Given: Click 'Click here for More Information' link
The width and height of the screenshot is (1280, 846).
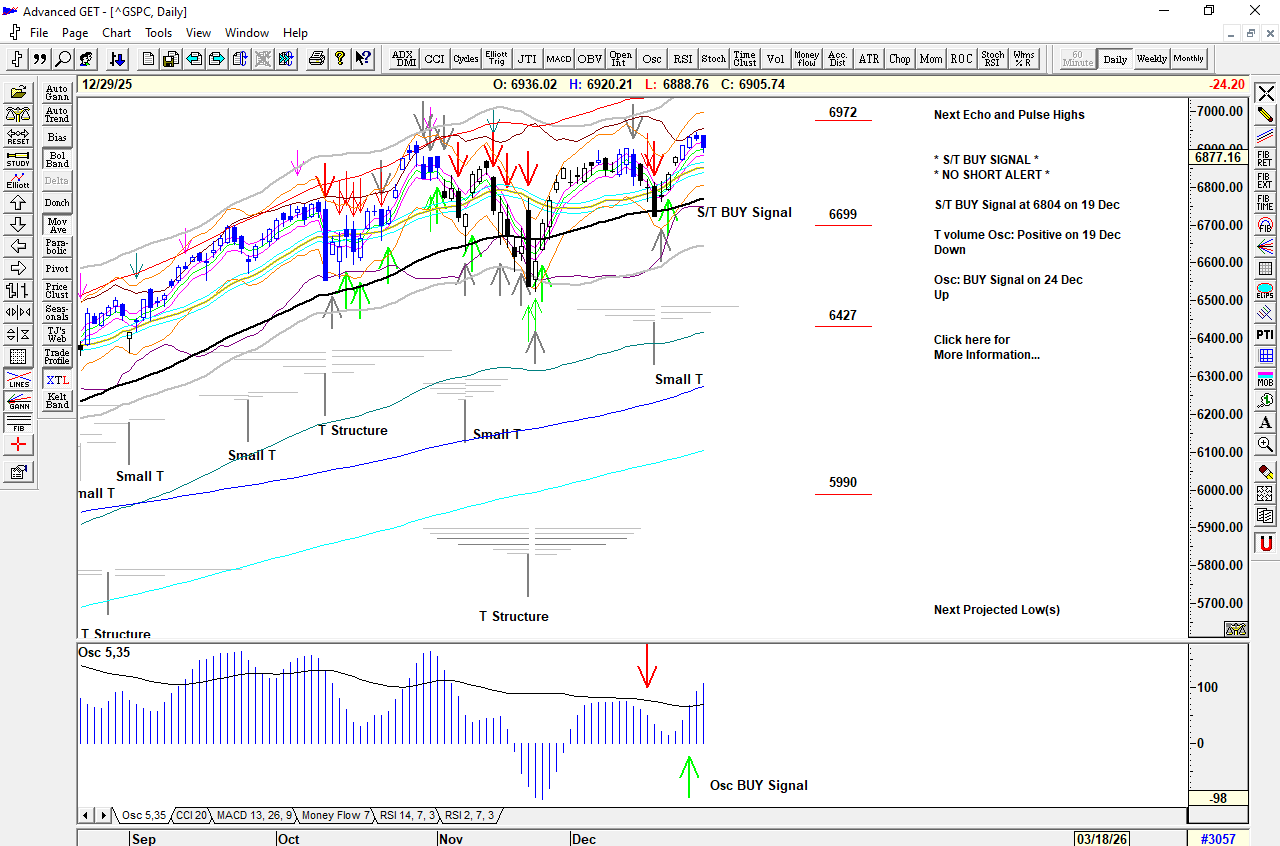Looking at the screenshot, I should tap(986, 347).
